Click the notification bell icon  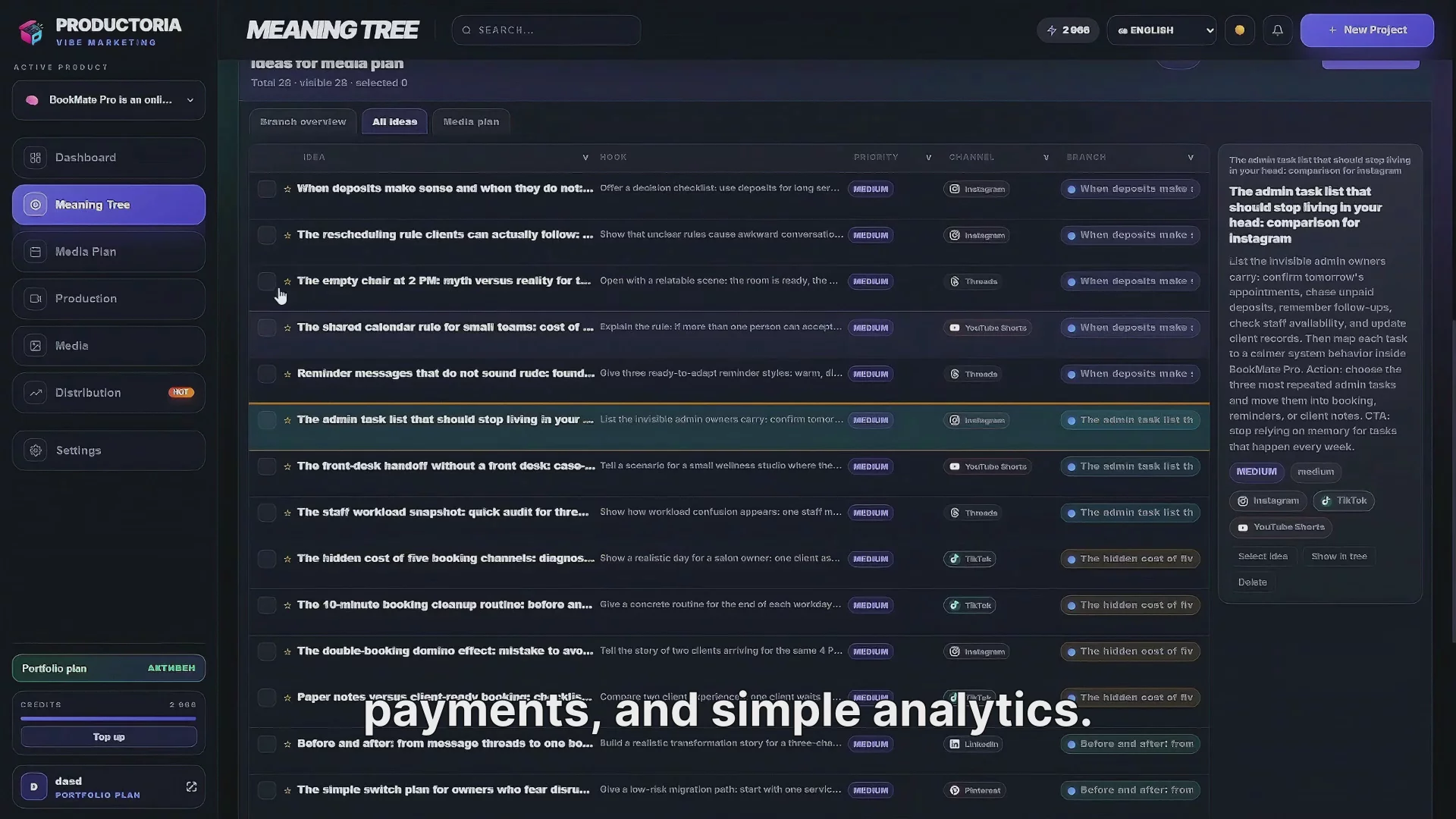tap(1278, 30)
